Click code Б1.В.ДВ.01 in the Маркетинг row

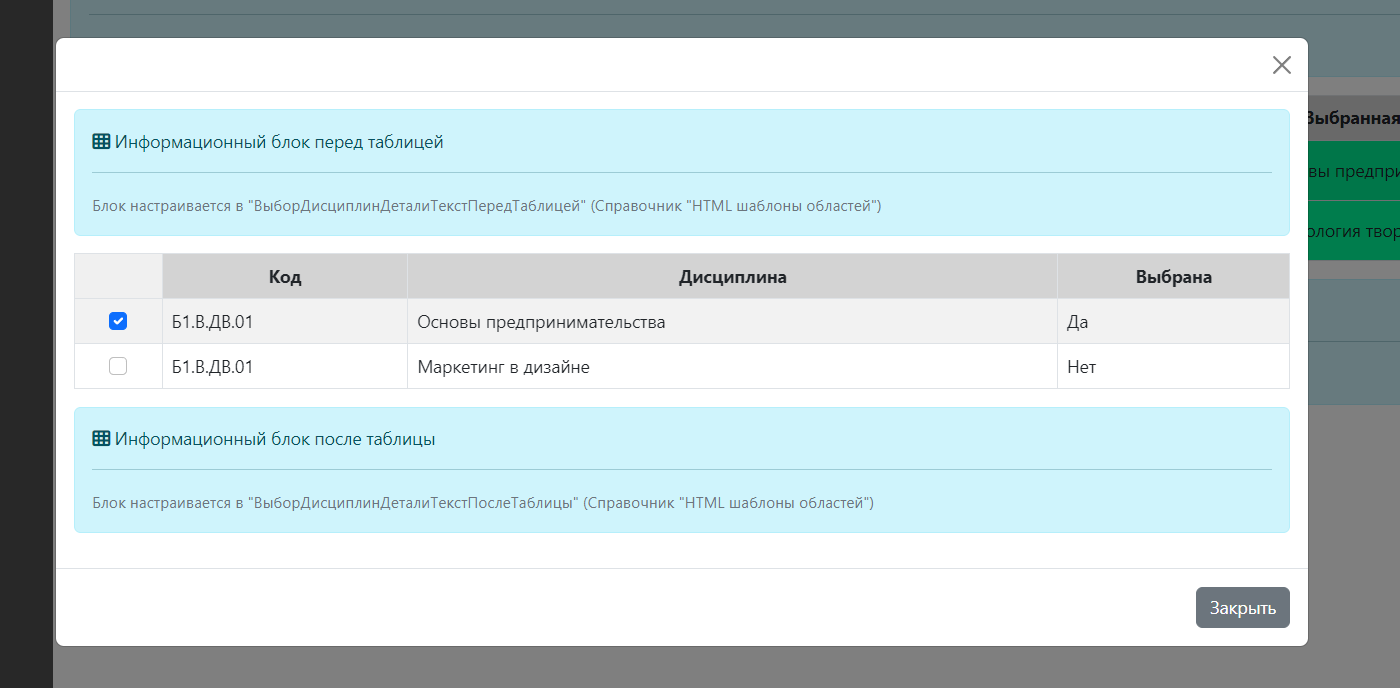(x=212, y=367)
